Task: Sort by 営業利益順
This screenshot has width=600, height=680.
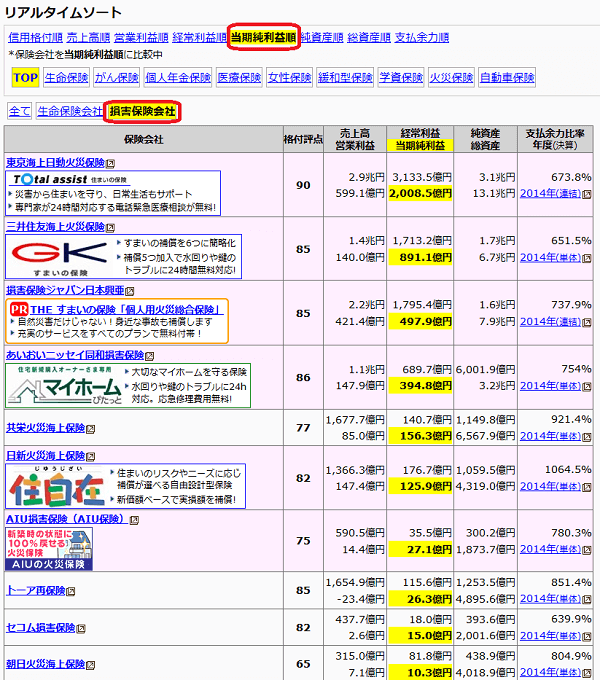Action: [141, 38]
